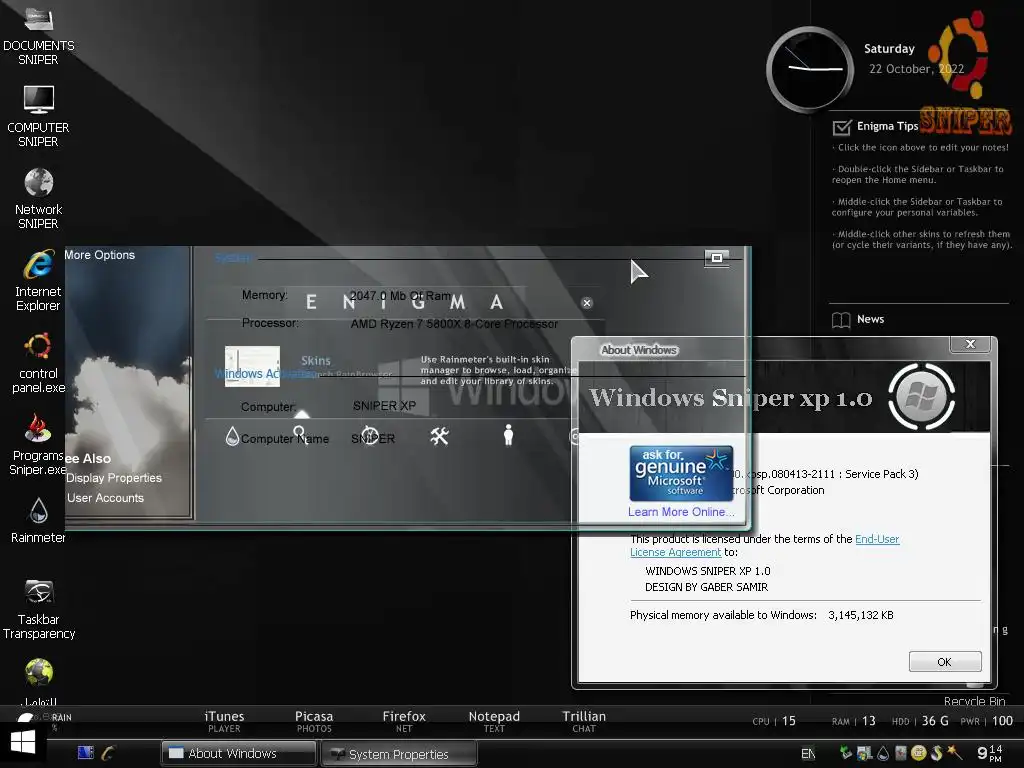Click the Windows Start button

23,743
